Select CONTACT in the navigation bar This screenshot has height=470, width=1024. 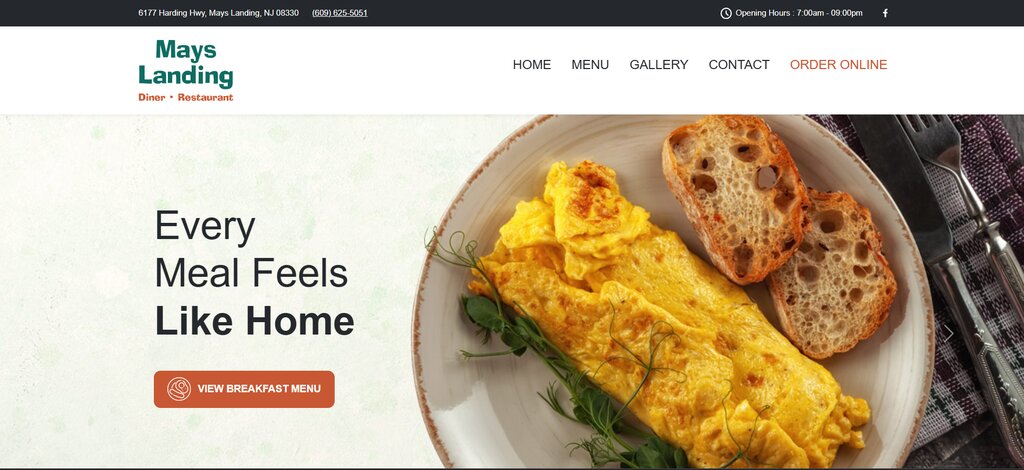point(739,65)
